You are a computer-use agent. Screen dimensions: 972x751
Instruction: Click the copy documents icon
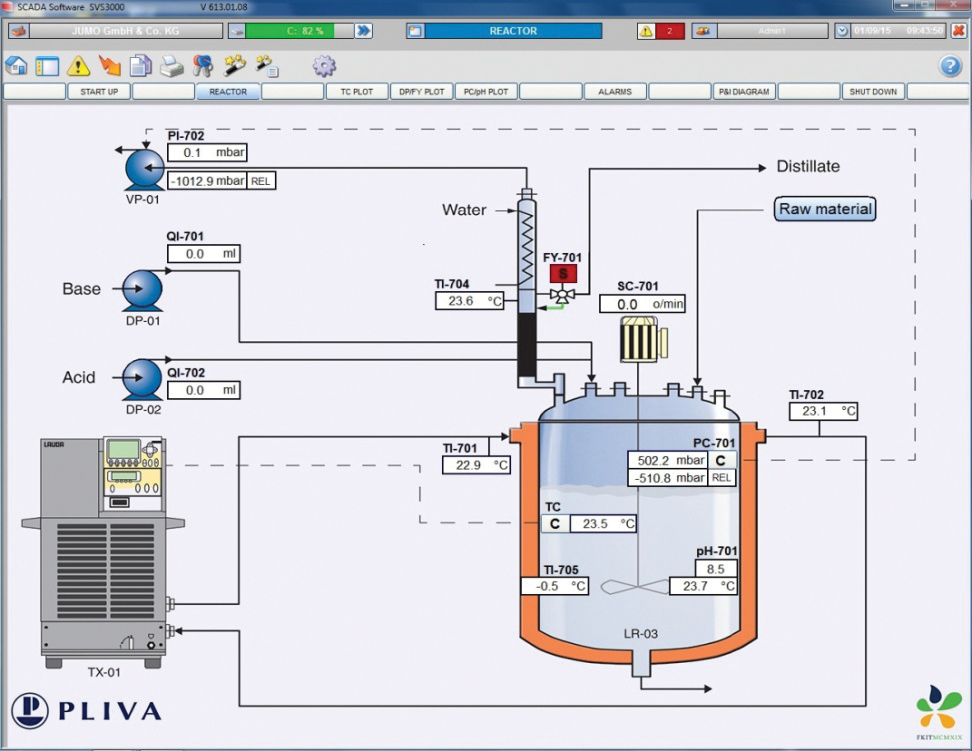pyautogui.click(x=140, y=64)
